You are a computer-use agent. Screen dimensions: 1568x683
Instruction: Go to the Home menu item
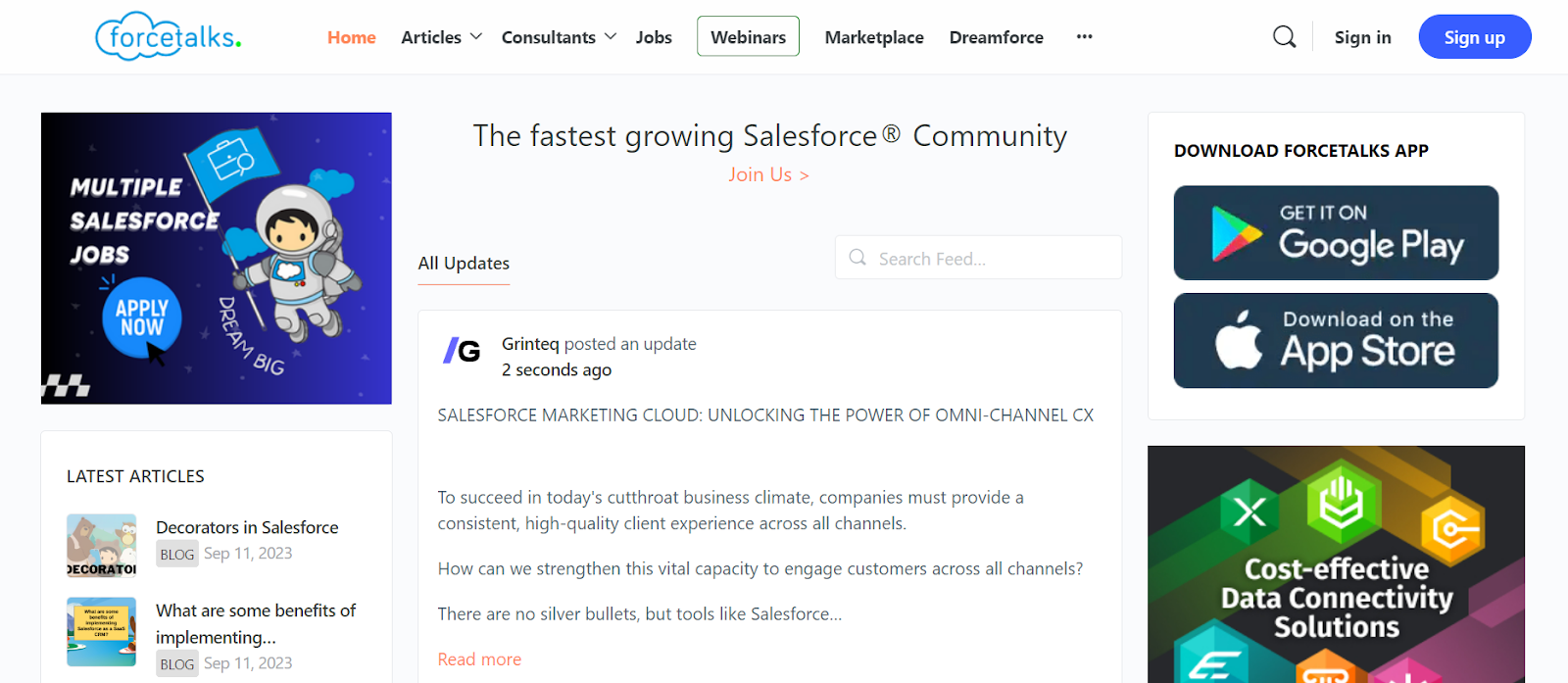(x=352, y=37)
